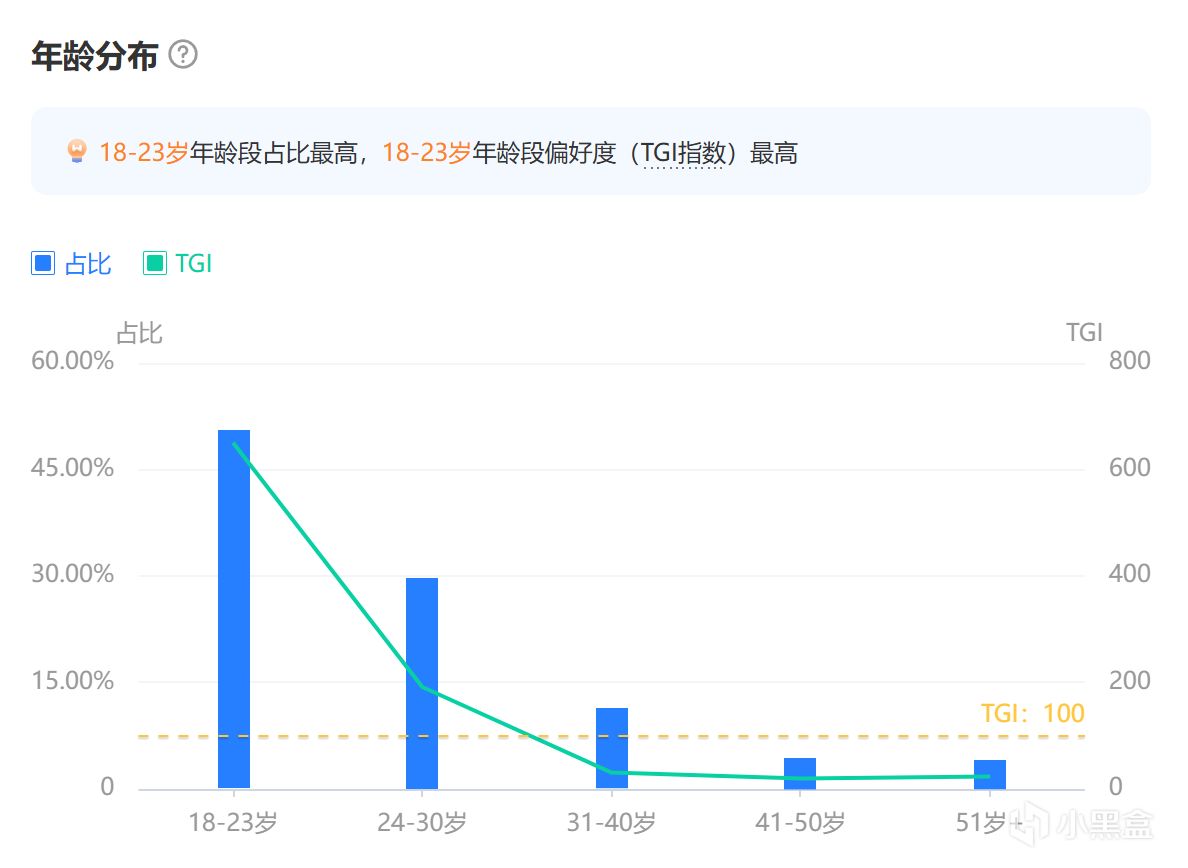Click the TGI: 100 reference line label
This screenshot has height=868, width=1188.
(x=1032, y=713)
